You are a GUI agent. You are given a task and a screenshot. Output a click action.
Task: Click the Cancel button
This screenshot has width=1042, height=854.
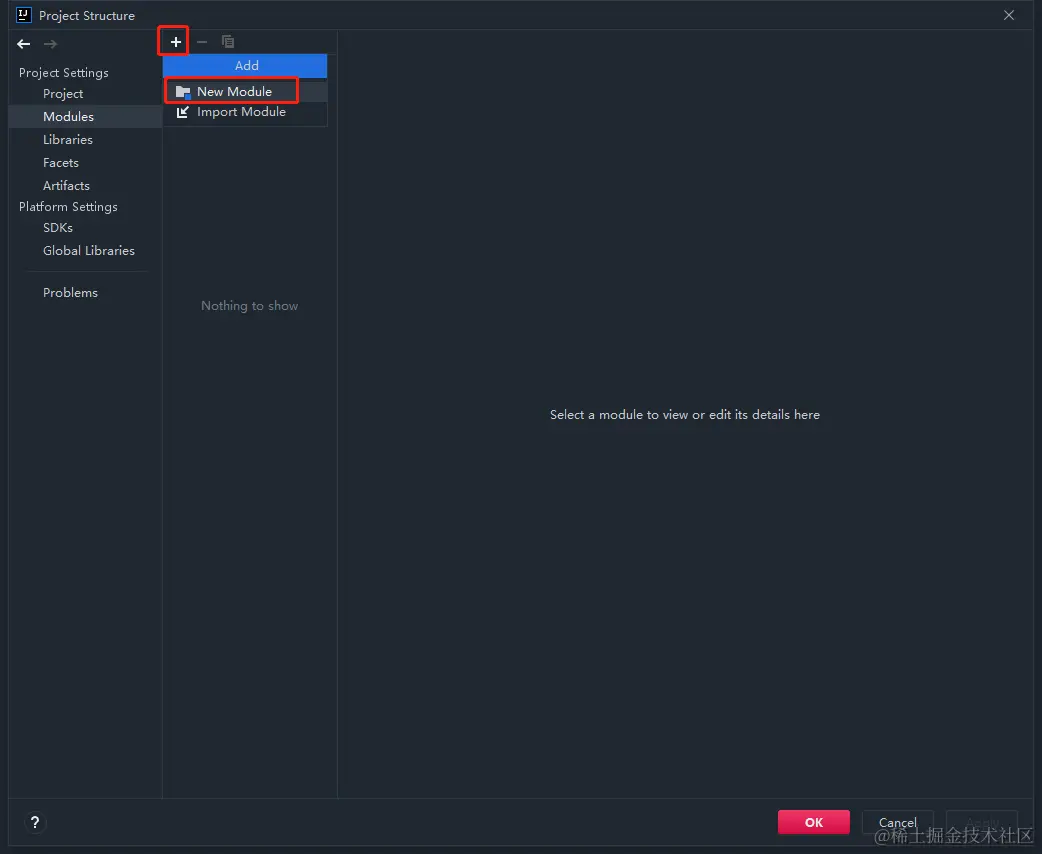[897, 822]
